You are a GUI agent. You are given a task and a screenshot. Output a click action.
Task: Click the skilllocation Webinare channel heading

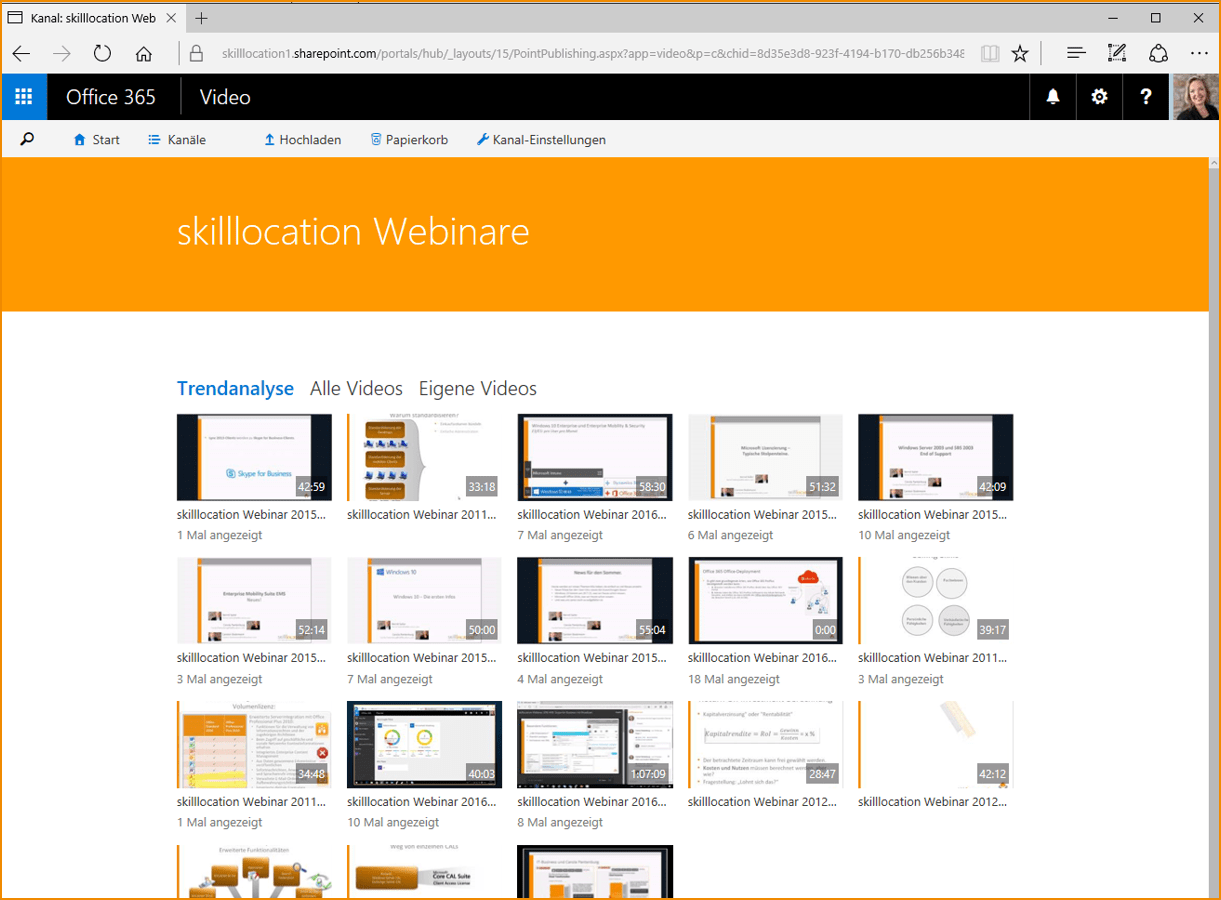[x=353, y=232]
